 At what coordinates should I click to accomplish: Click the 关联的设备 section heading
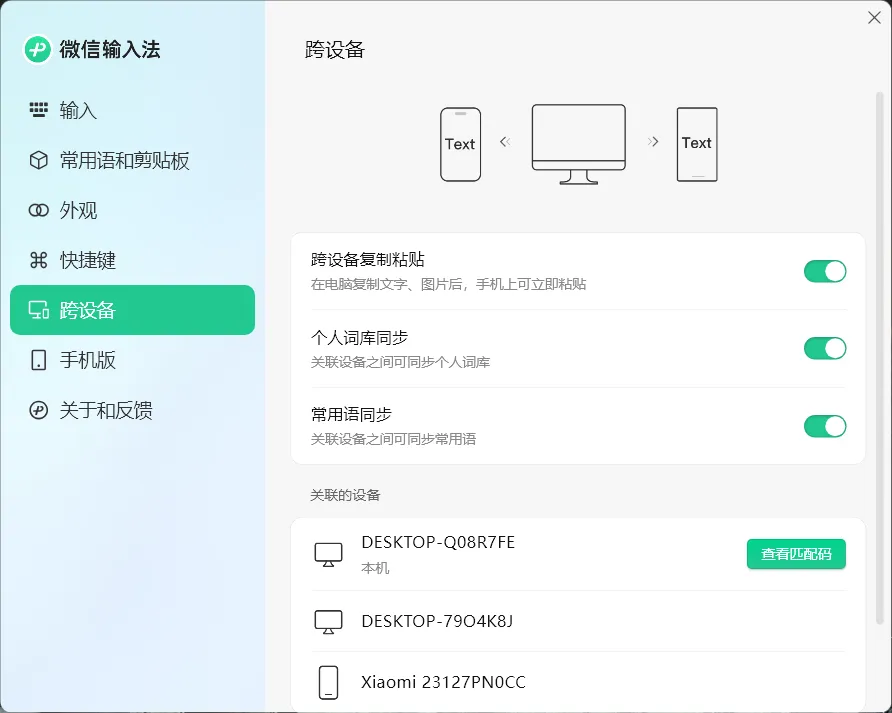click(345, 495)
